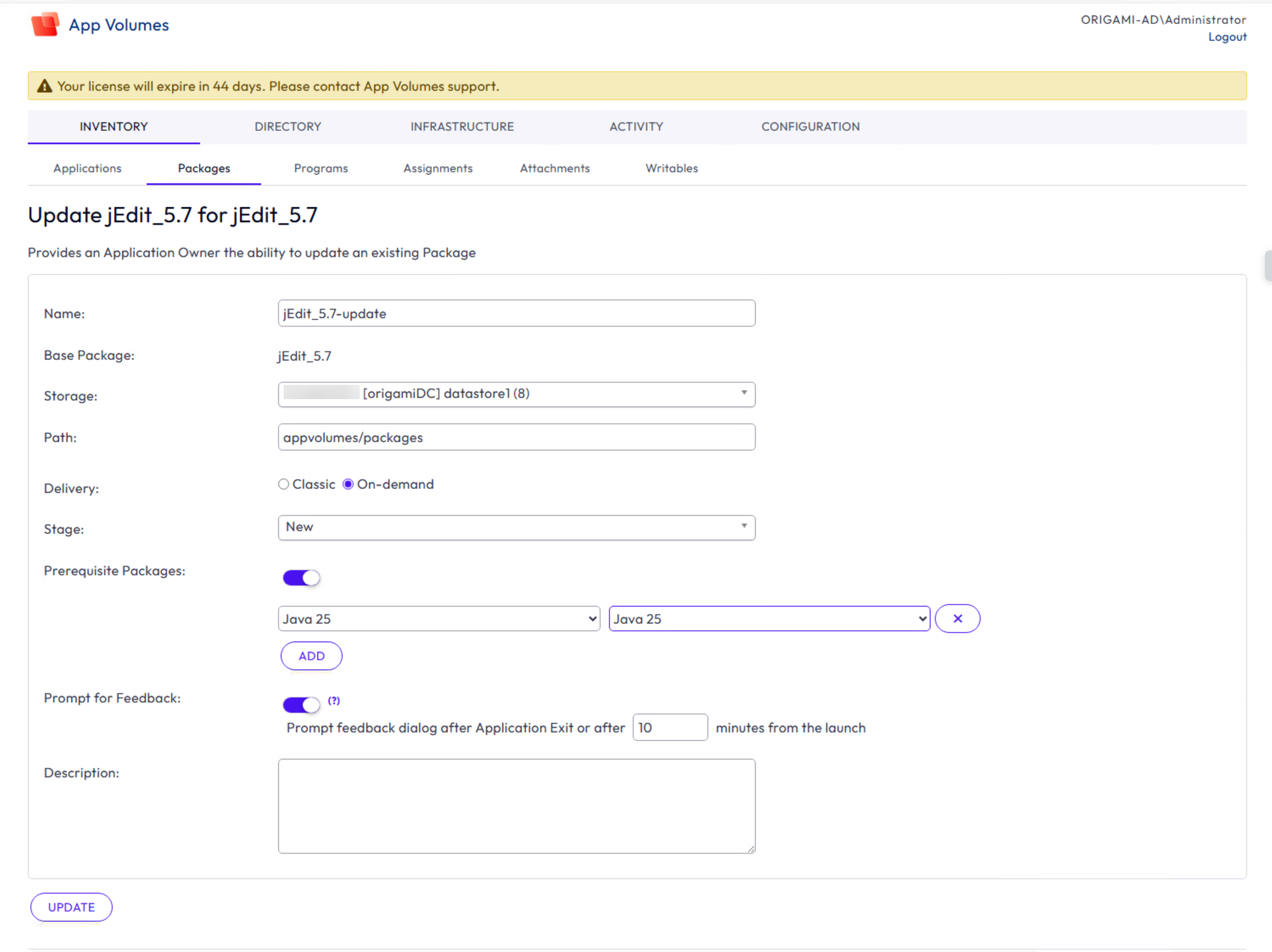The width and height of the screenshot is (1272, 952).
Task: Select the On-demand delivery radio button
Action: [348, 484]
